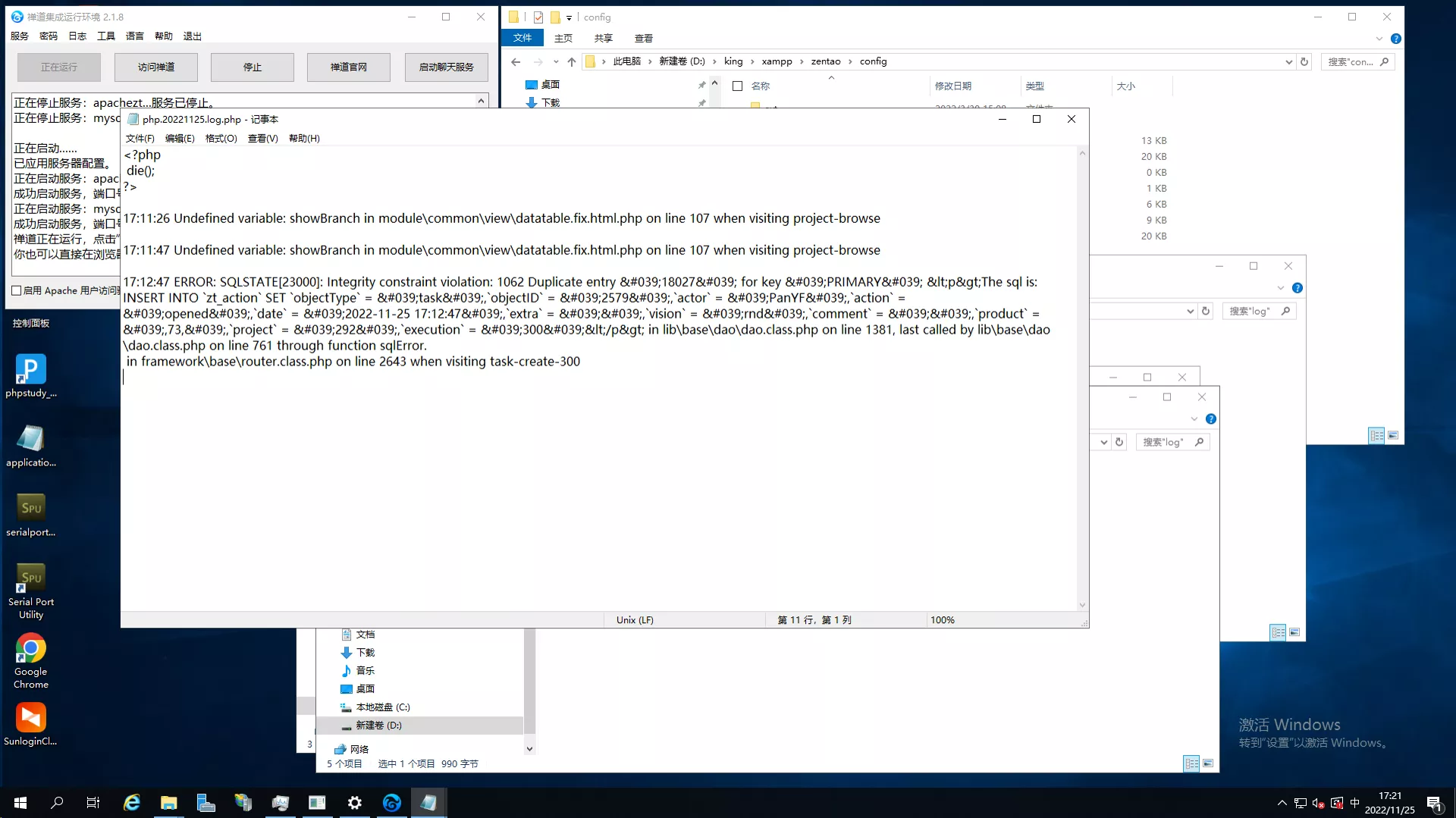Screen dimensions: 1456x818
Task: Expand address dropdown in lower log window
Action: (1103, 442)
